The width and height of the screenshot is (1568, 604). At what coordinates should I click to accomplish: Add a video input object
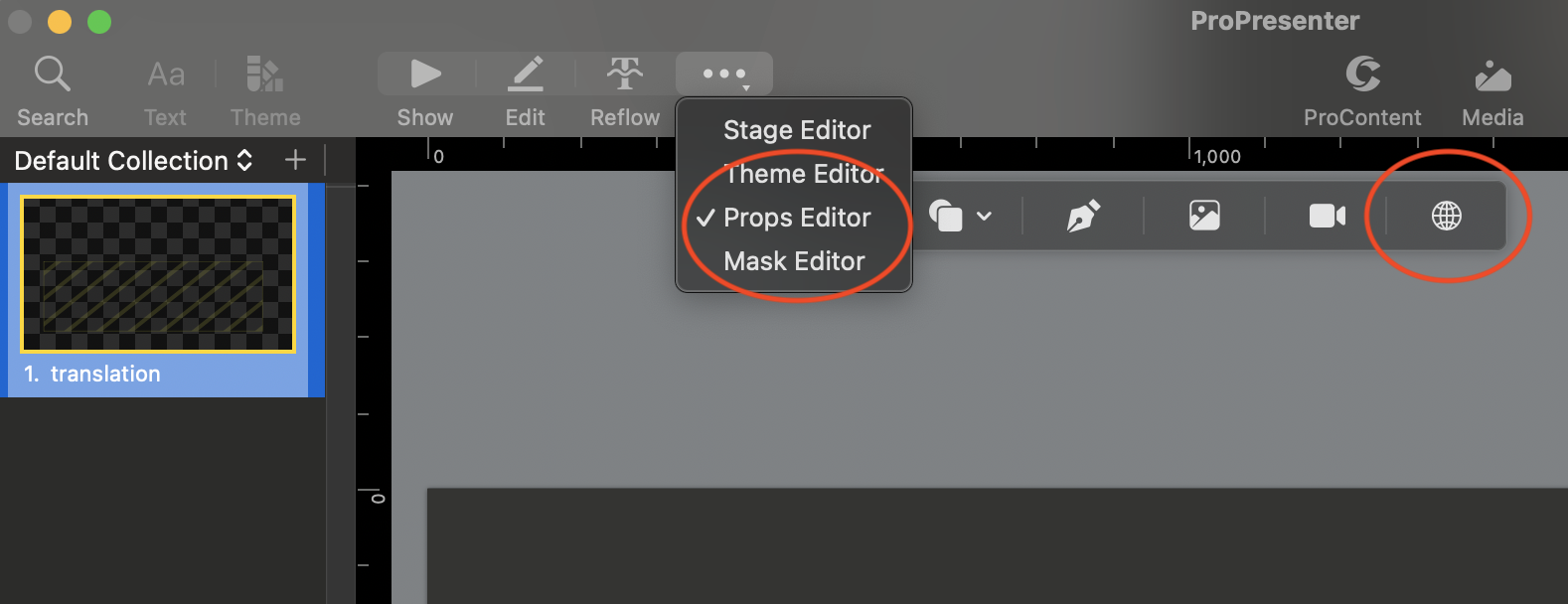[1327, 216]
